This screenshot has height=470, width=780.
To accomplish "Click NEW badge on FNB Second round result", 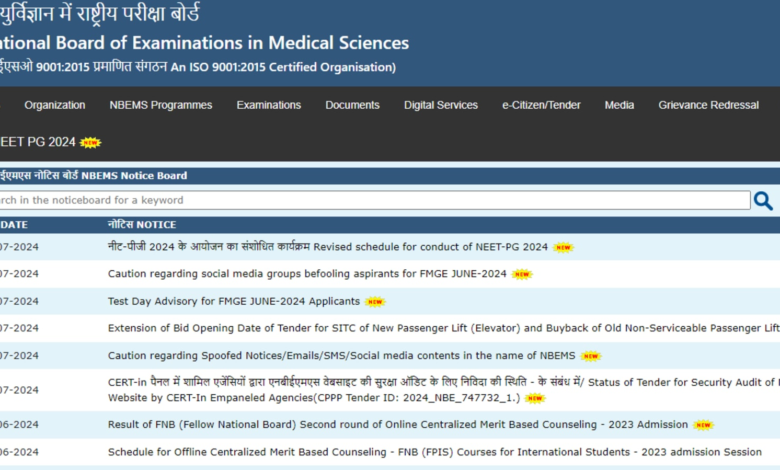I will coord(703,425).
